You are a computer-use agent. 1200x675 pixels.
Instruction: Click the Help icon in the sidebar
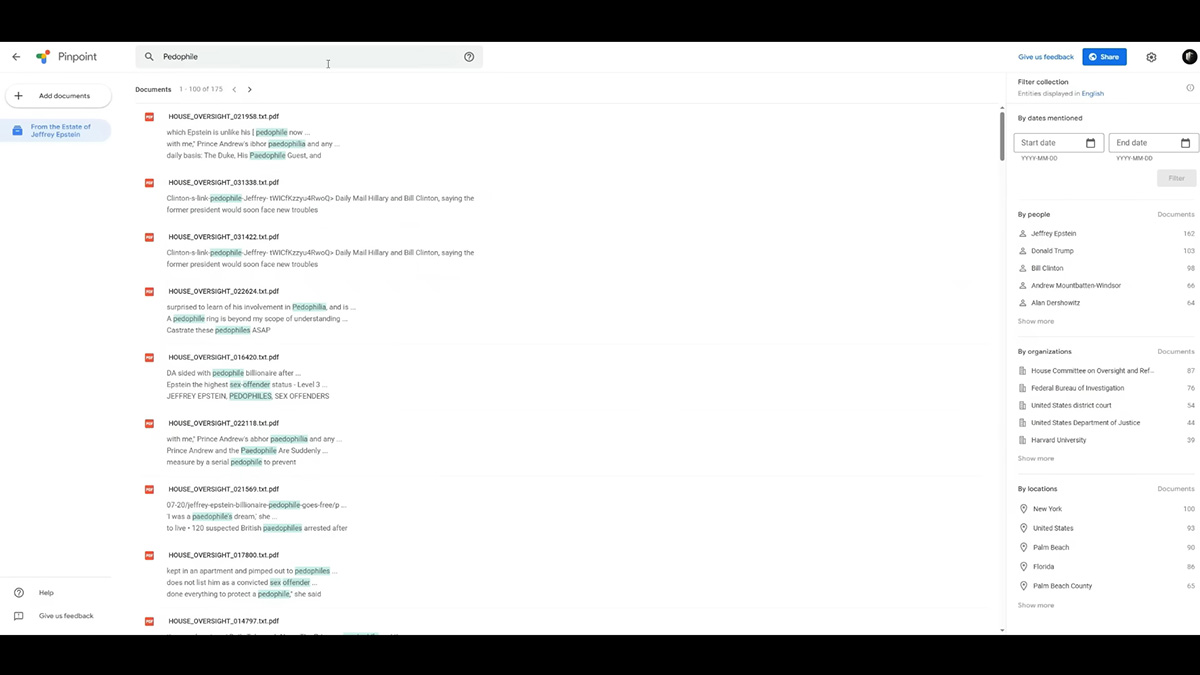tap(18, 593)
